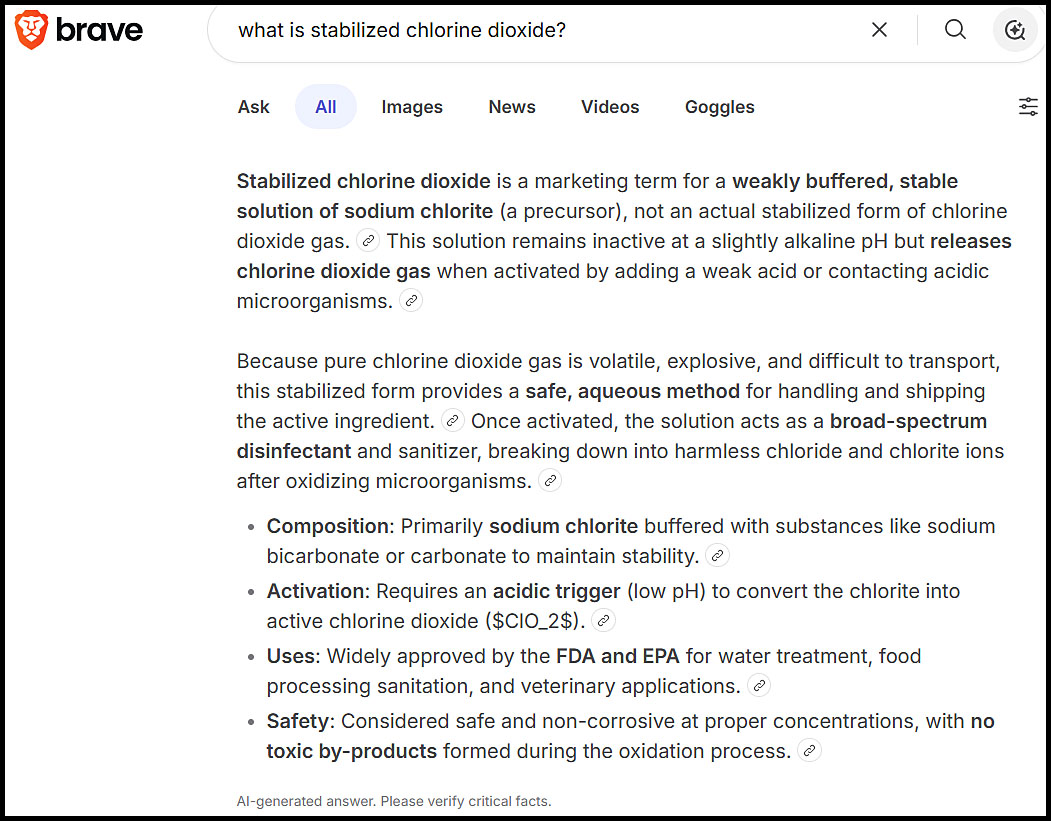Open the AI answer sparkle icon

[x=1015, y=29]
